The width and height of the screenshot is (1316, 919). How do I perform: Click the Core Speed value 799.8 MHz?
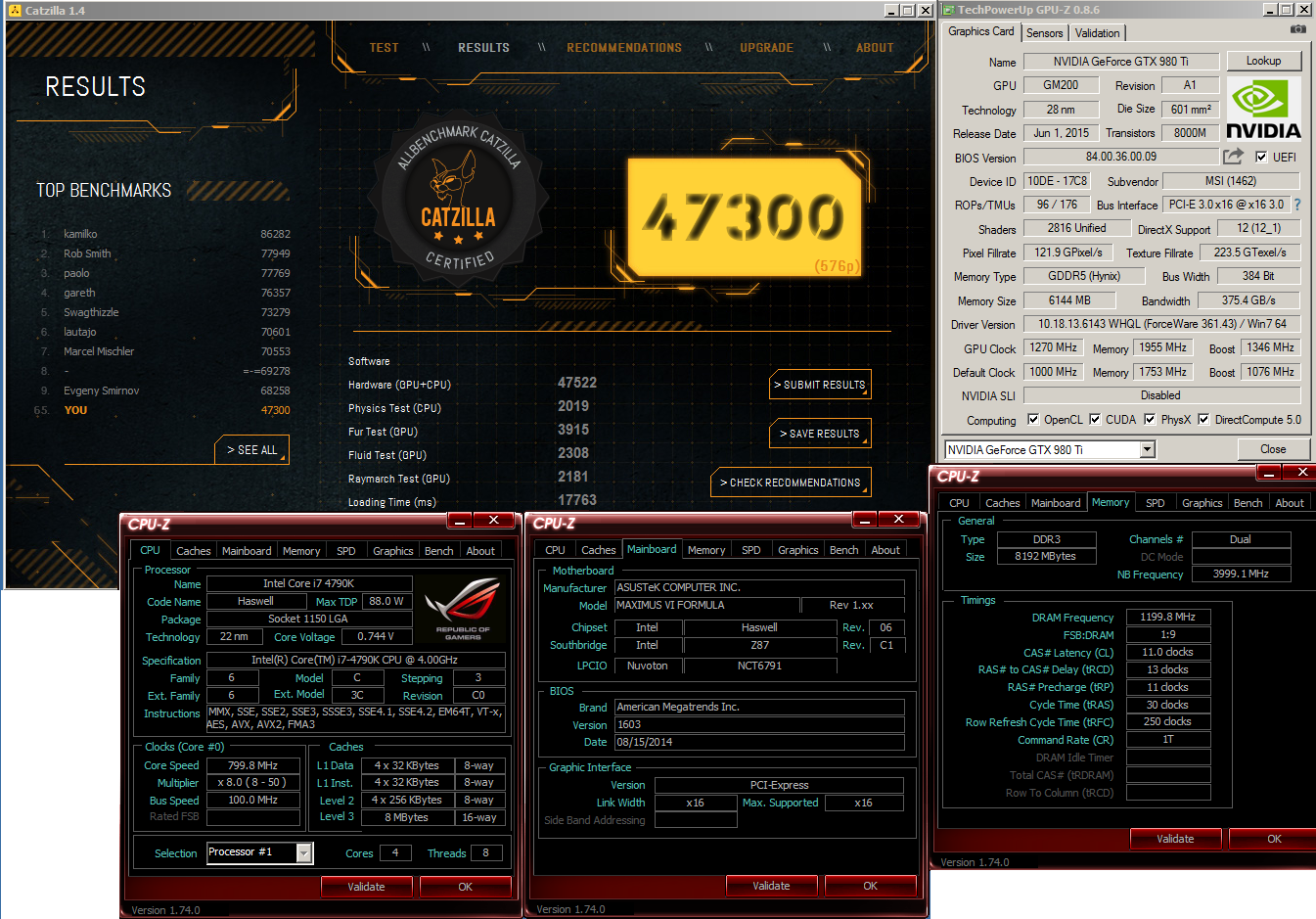(252, 765)
